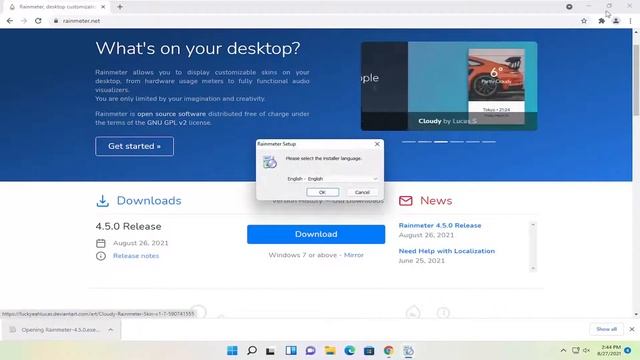
Task: Close the Rainmeter Setup dialog
Action: click(377, 144)
